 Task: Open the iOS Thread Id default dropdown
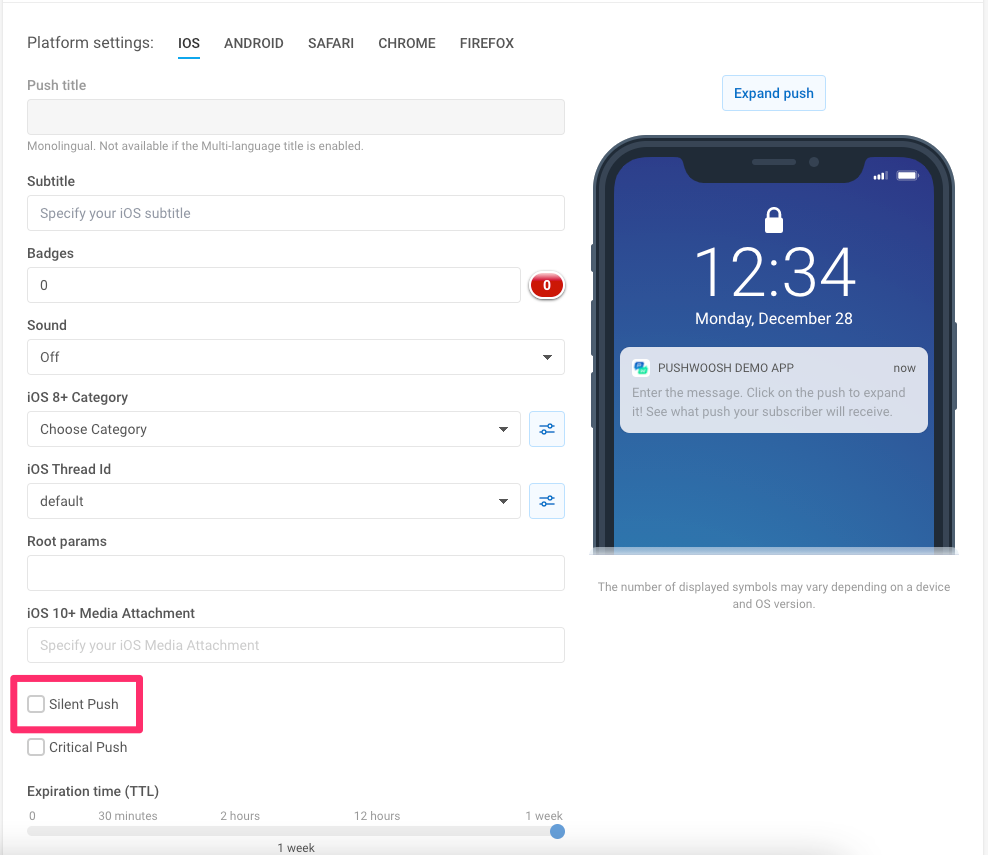pyautogui.click(x=273, y=501)
